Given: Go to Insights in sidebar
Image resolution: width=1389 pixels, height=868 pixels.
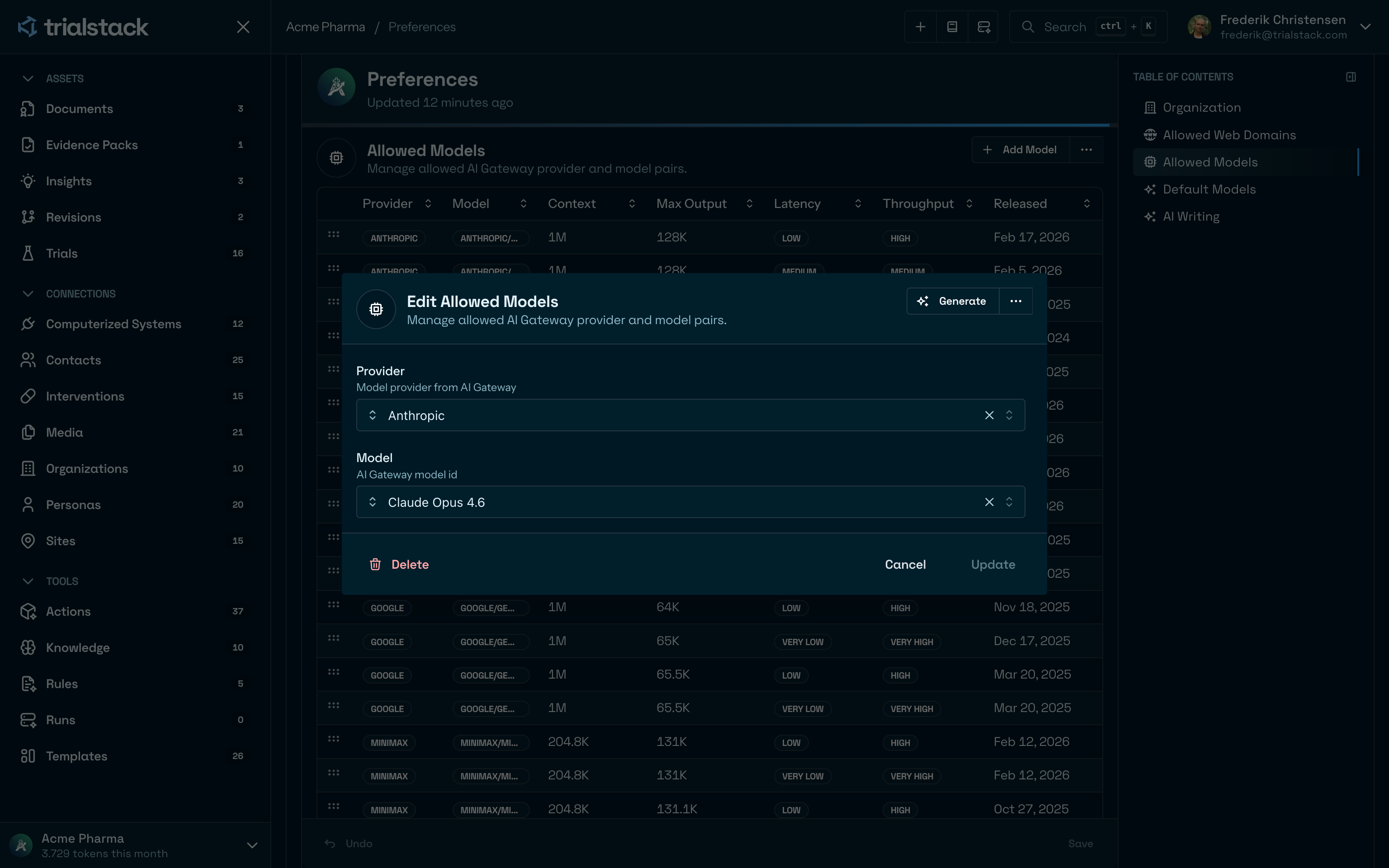Looking at the screenshot, I should tap(132, 181).
